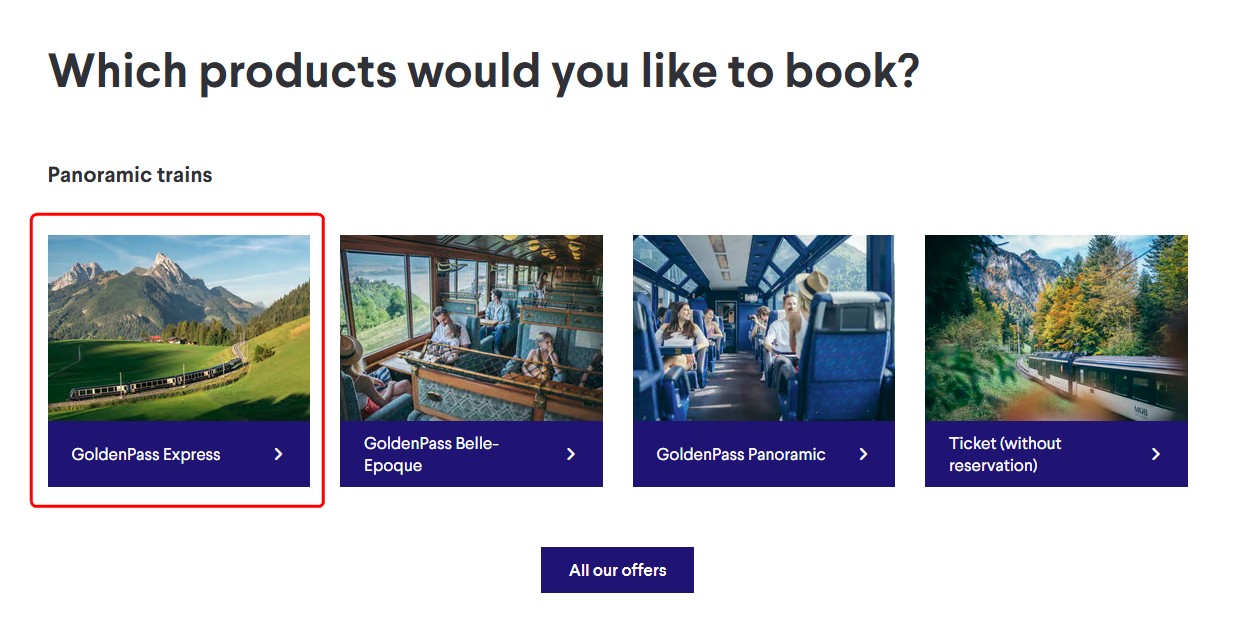Click the Which products would you like heading

coord(483,72)
